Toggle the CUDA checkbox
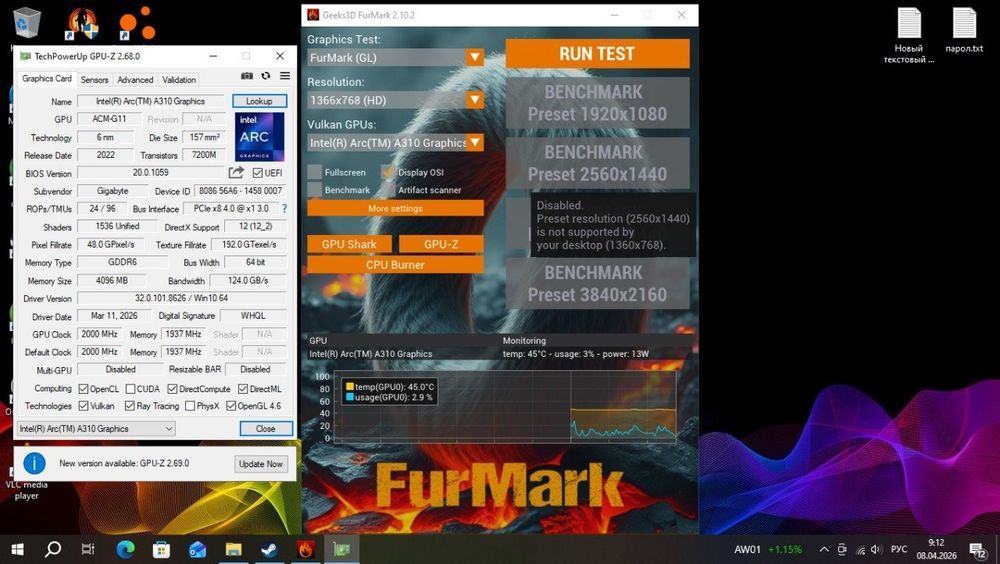The image size is (1000, 564). click(x=130, y=389)
